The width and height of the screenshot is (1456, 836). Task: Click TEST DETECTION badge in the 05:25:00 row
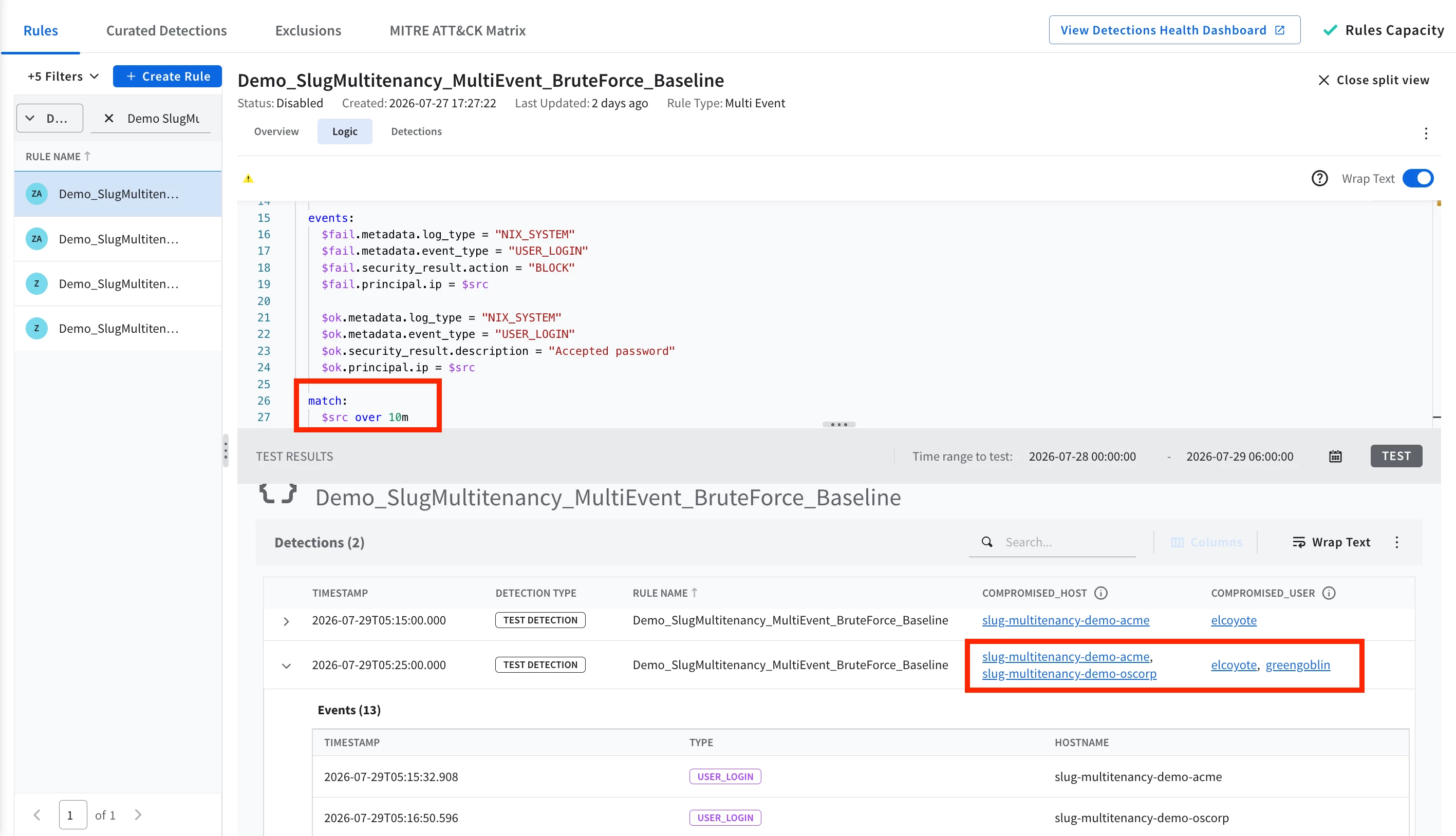pyautogui.click(x=540, y=665)
